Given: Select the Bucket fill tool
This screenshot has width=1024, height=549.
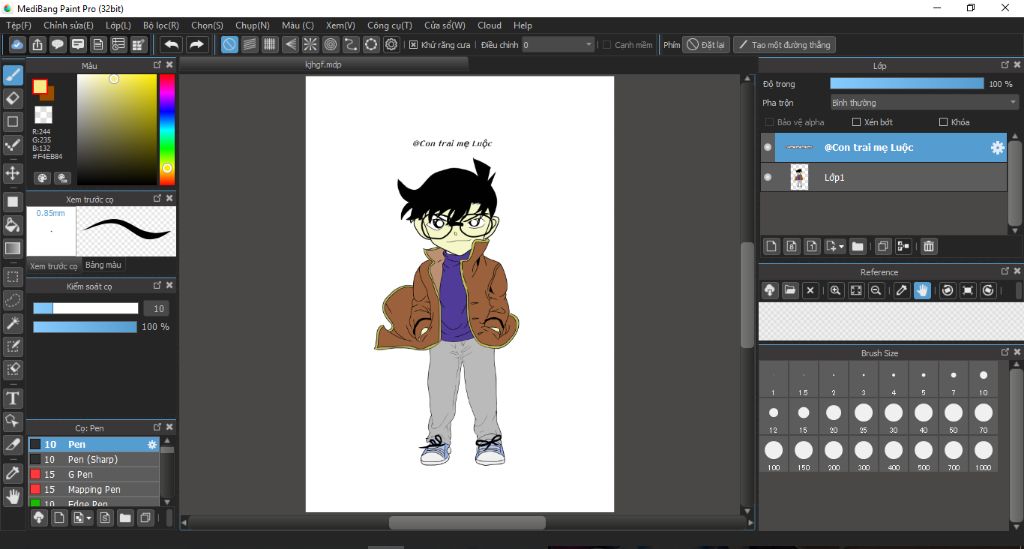Looking at the screenshot, I should click(12, 225).
